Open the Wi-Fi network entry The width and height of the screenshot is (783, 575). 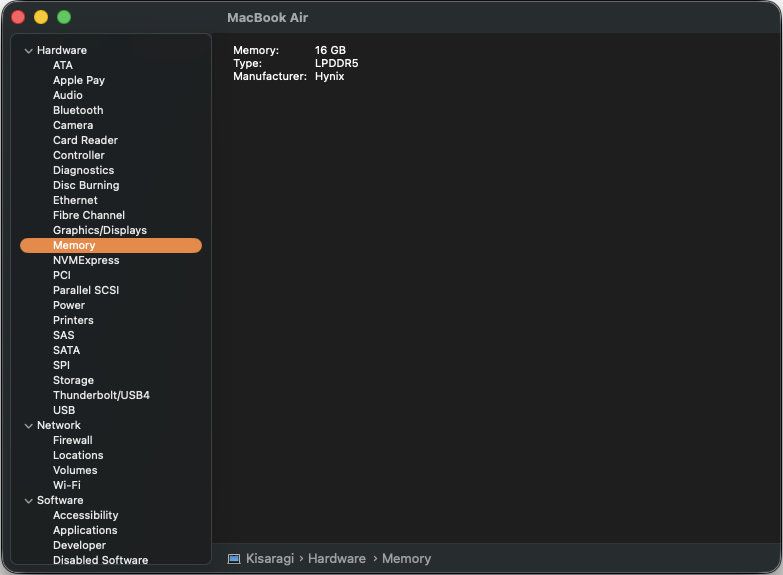coord(67,485)
